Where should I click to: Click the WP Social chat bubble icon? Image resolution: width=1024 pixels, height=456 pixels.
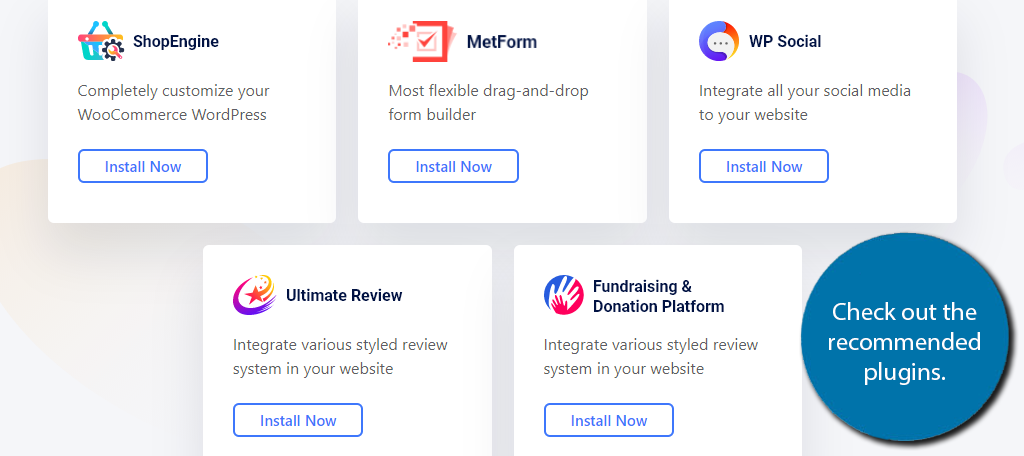click(719, 41)
